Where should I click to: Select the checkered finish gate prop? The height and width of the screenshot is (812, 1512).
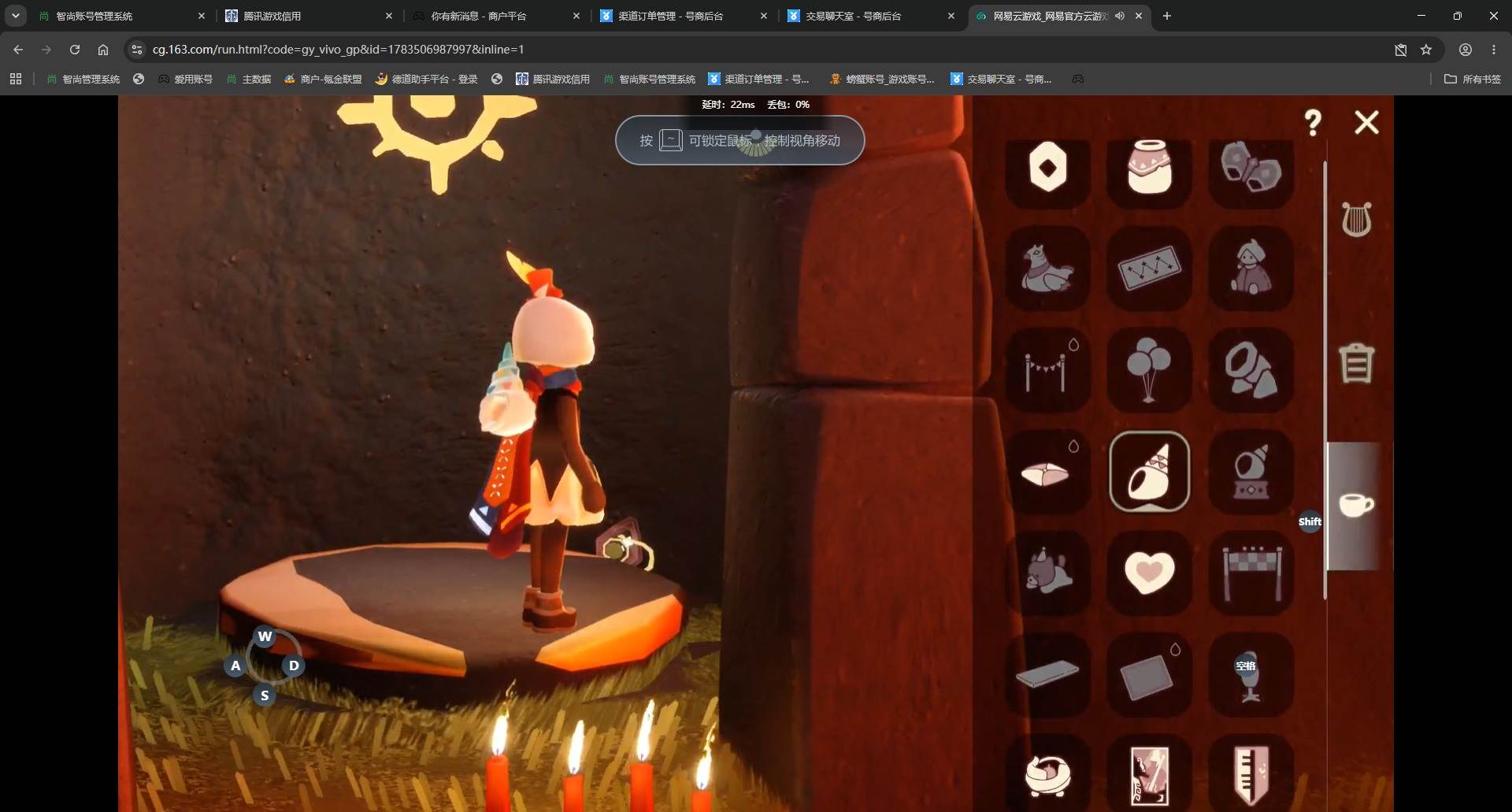1251,573
